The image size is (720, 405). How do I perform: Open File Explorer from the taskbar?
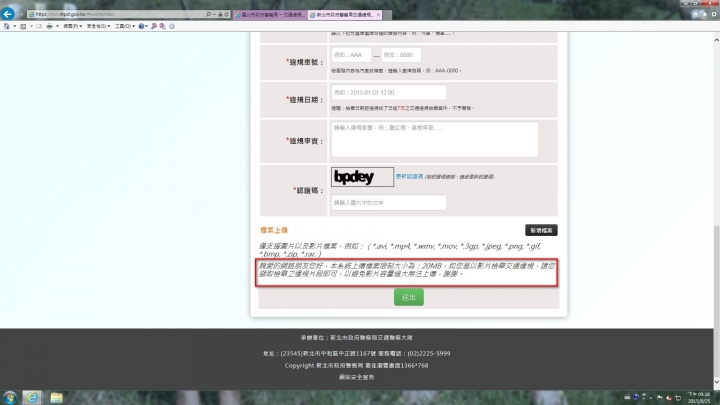click(x=56, y=397)
